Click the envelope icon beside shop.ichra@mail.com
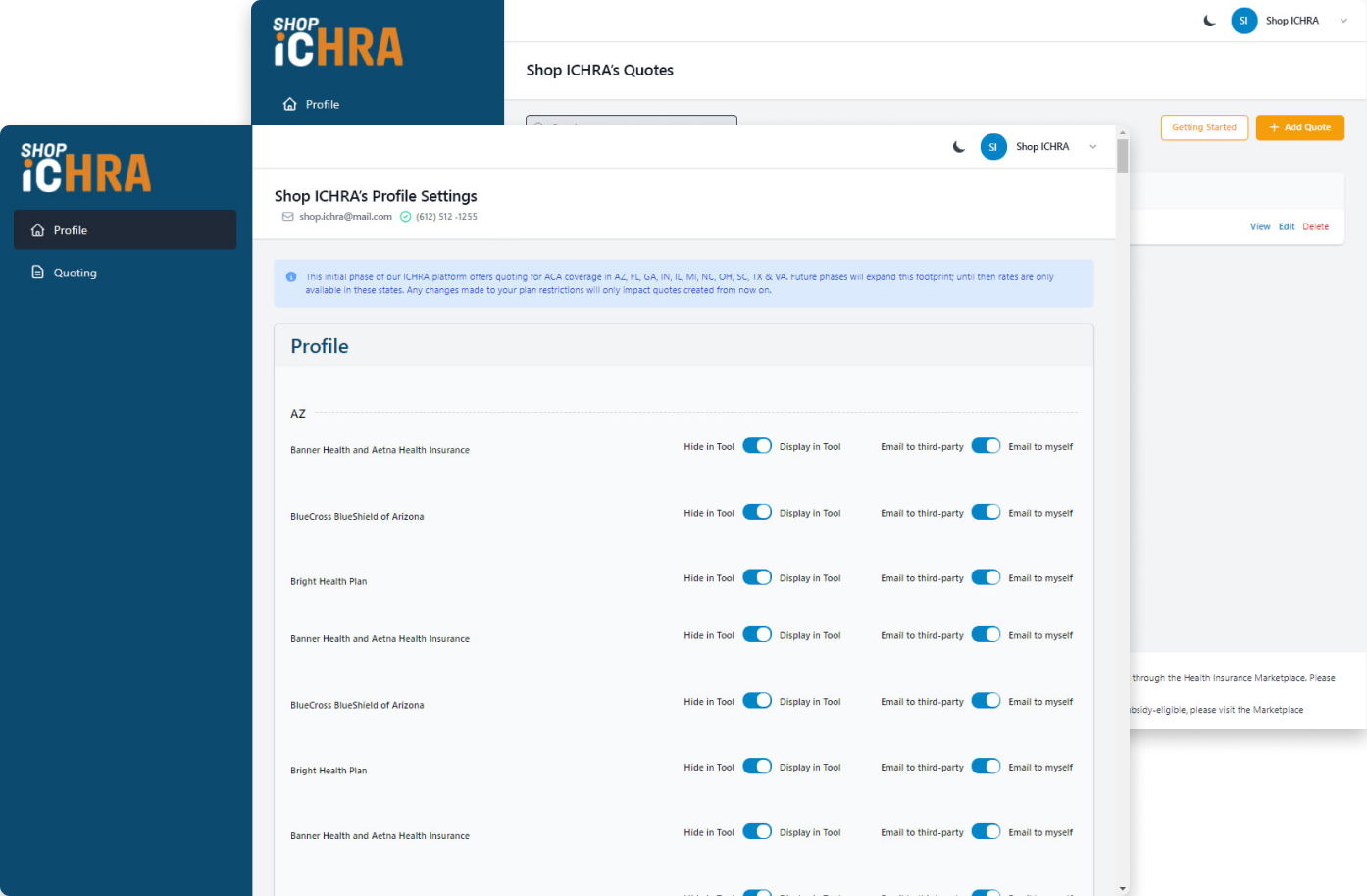This screenshot has height=896, width=1367. click(288, 217)
